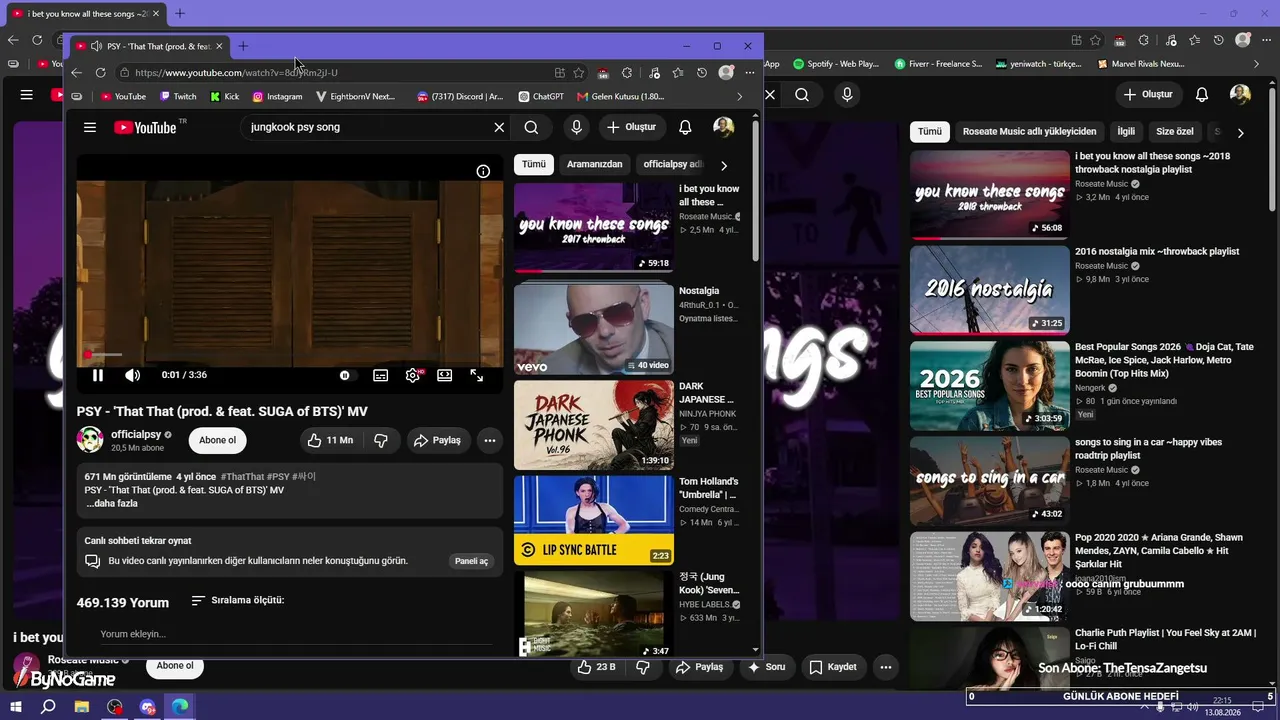Select the 'officialpsy adlı' filter chip
Viewport: 1280px width, 720px height.
pyautogui.click(x=672, y=164)
